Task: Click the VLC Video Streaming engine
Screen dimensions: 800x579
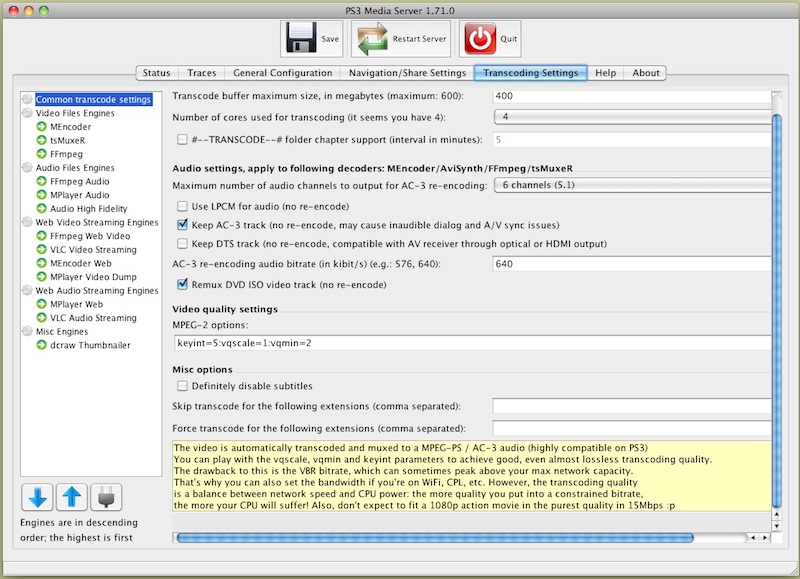Action: (x=93, y=250)
